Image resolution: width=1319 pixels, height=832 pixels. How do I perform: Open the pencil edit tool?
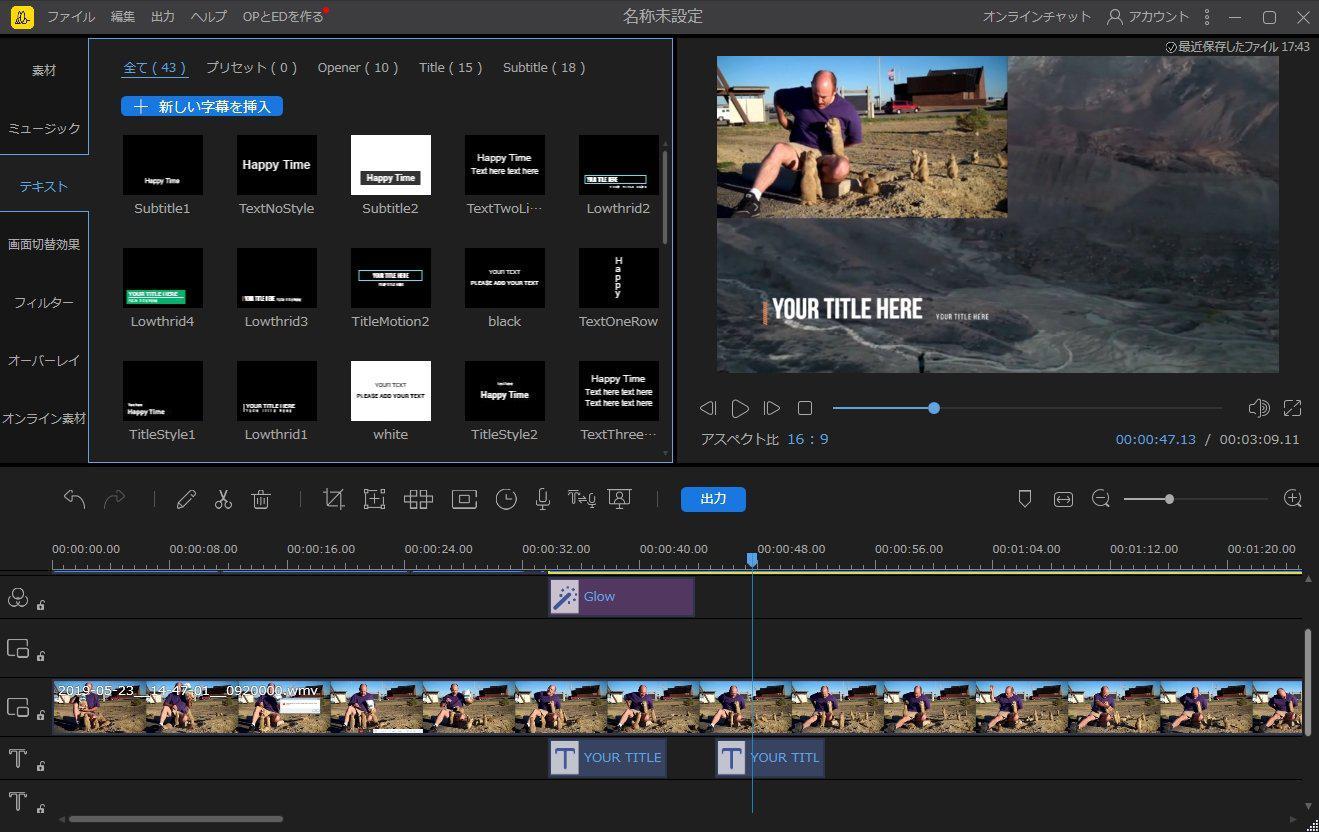click(186, 499)
